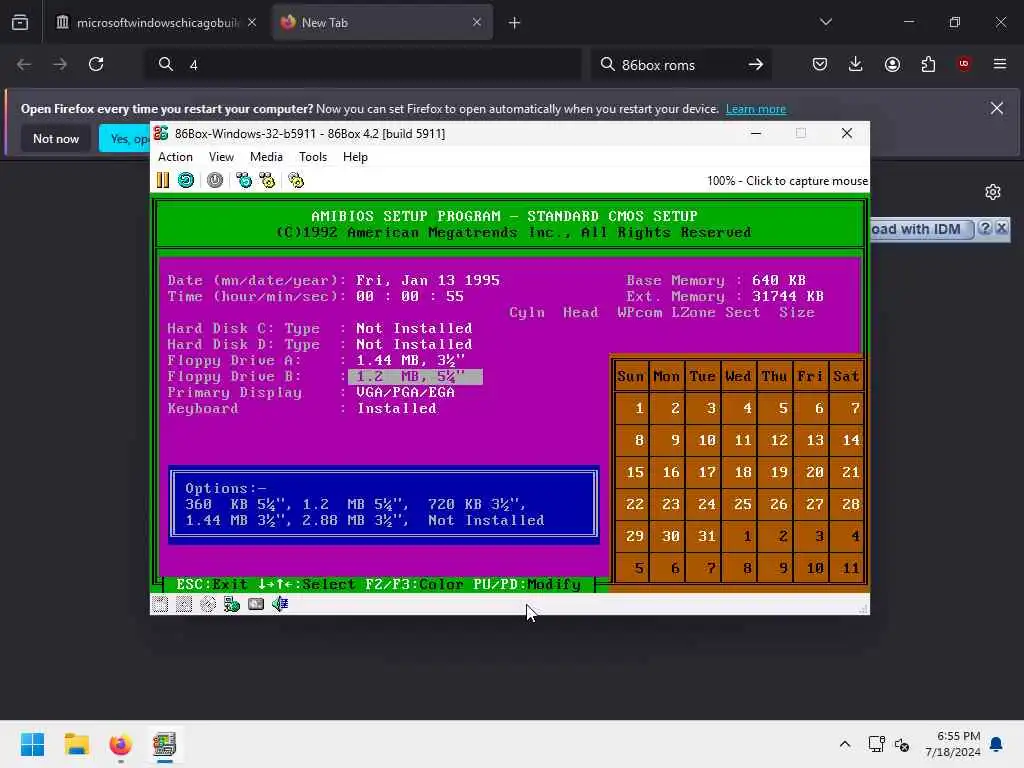Click the load with IDM button
1024x768 pixels.
click(921, 229)
